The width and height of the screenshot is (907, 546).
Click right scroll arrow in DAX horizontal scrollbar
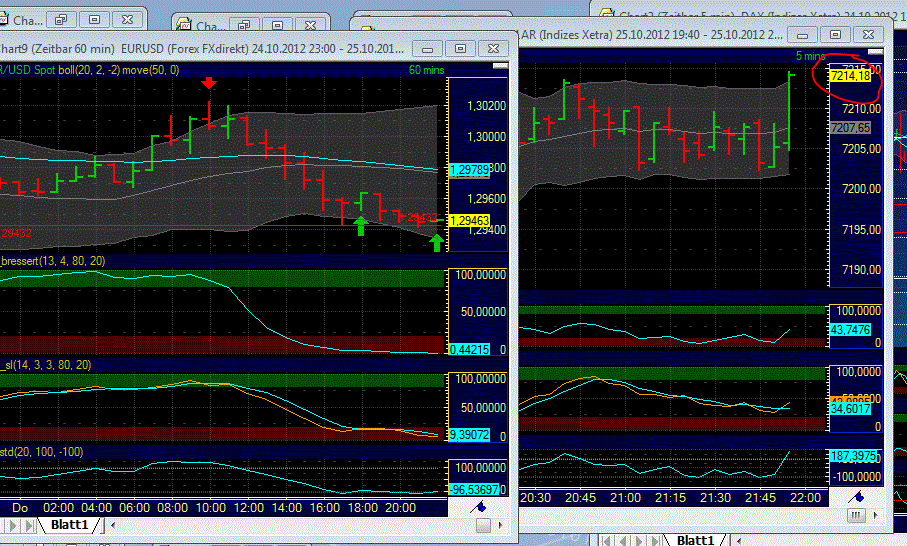pos(875,515)
